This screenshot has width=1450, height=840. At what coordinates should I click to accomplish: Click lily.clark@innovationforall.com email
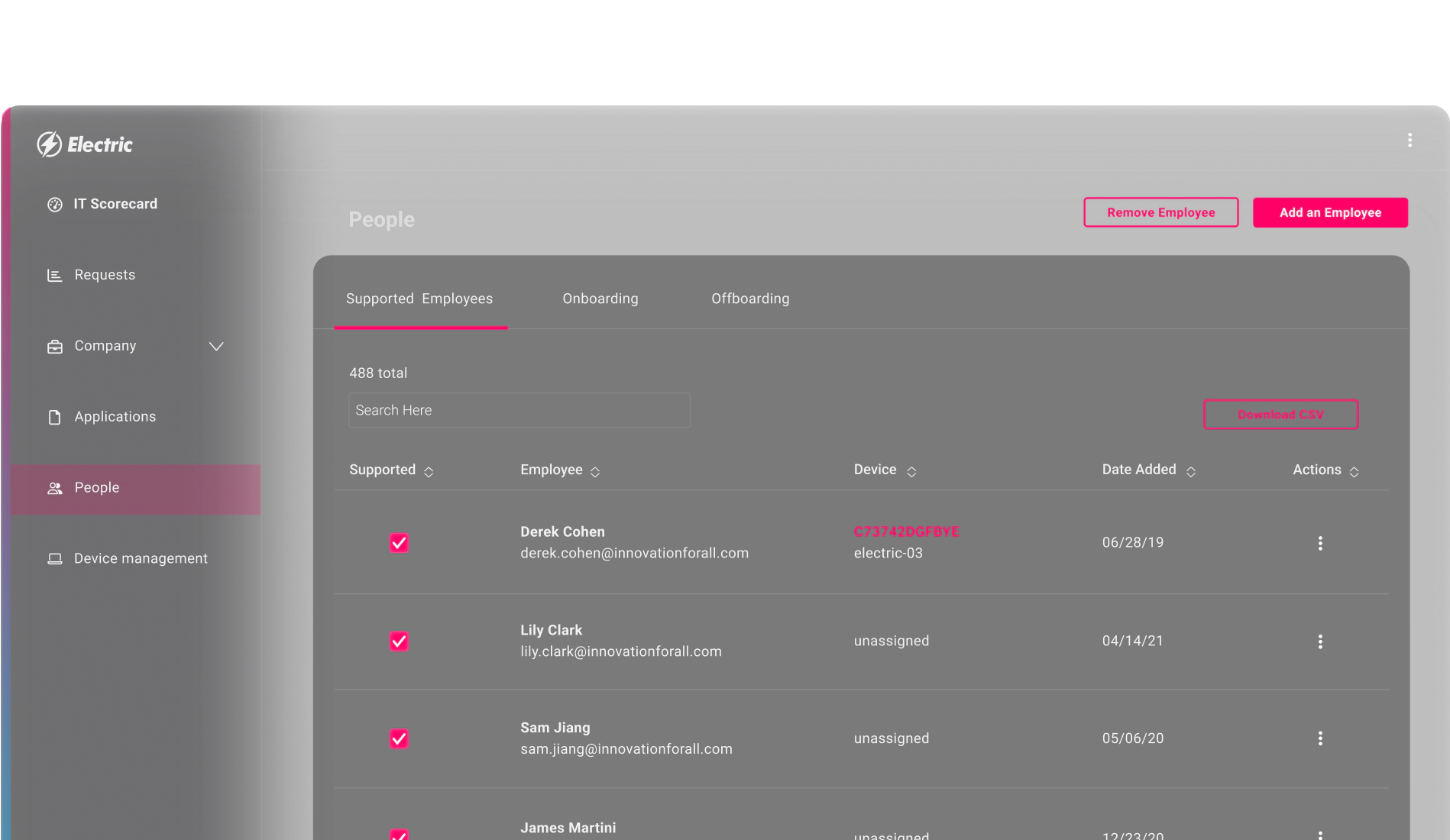(x=620, y=651)
